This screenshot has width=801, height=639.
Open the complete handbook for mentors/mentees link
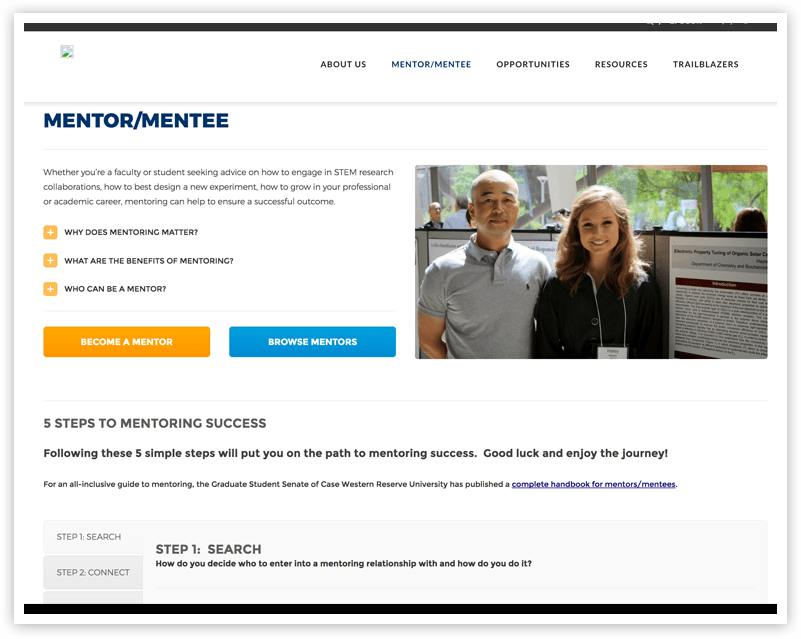click(594, 484)
